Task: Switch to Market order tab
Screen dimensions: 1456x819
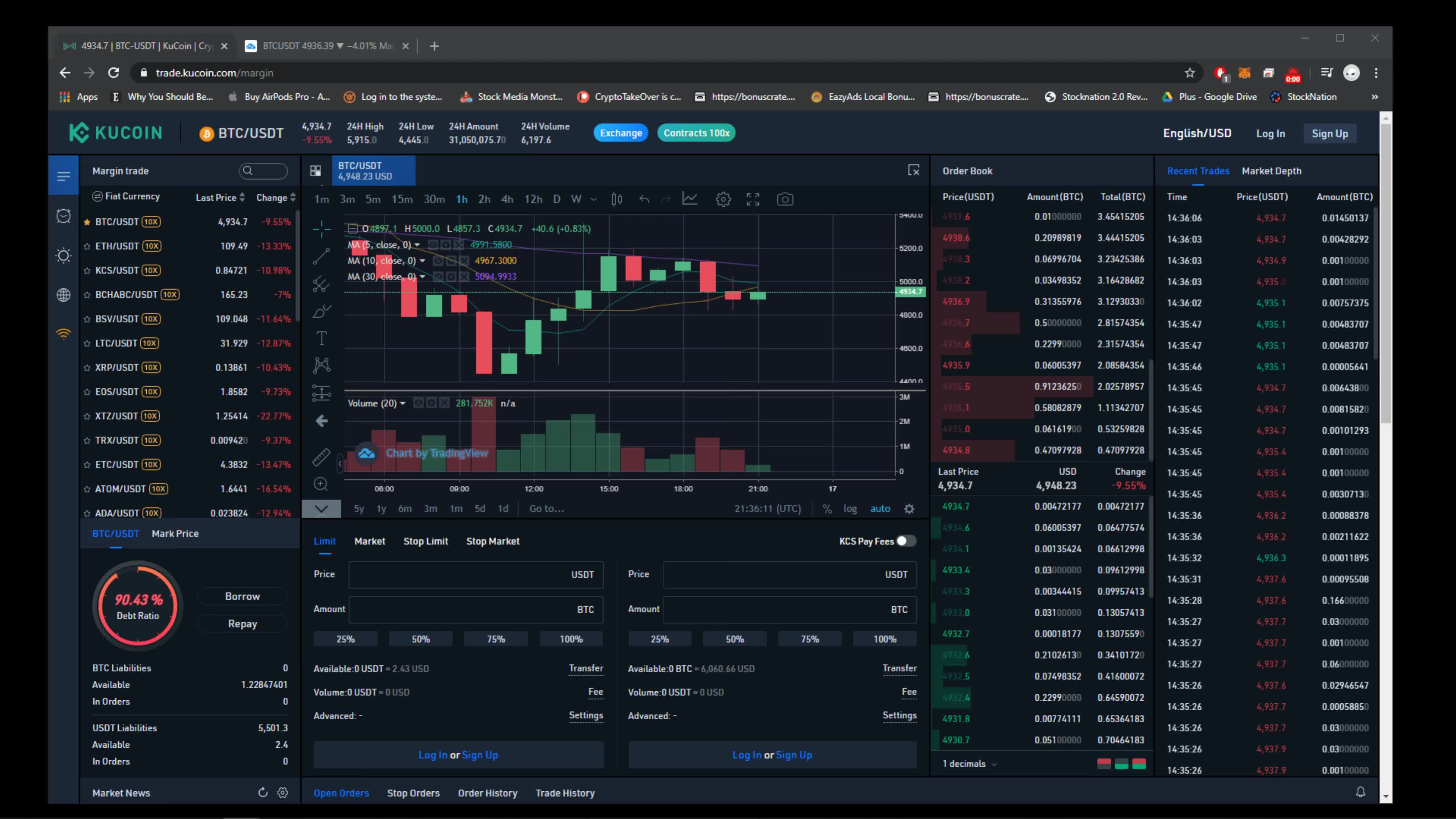Action: tap(370, 541)
